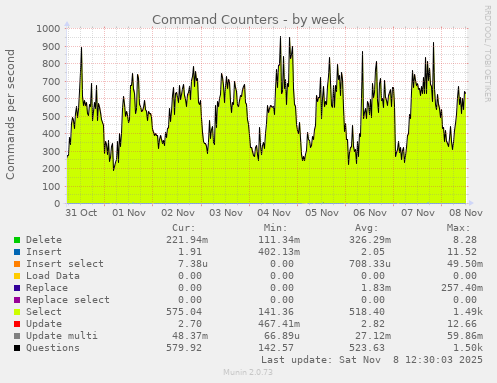The width and height of the screenshot is (497, 383).
Task: Click the 500 y-axis tick label
Action: [51, 116]
